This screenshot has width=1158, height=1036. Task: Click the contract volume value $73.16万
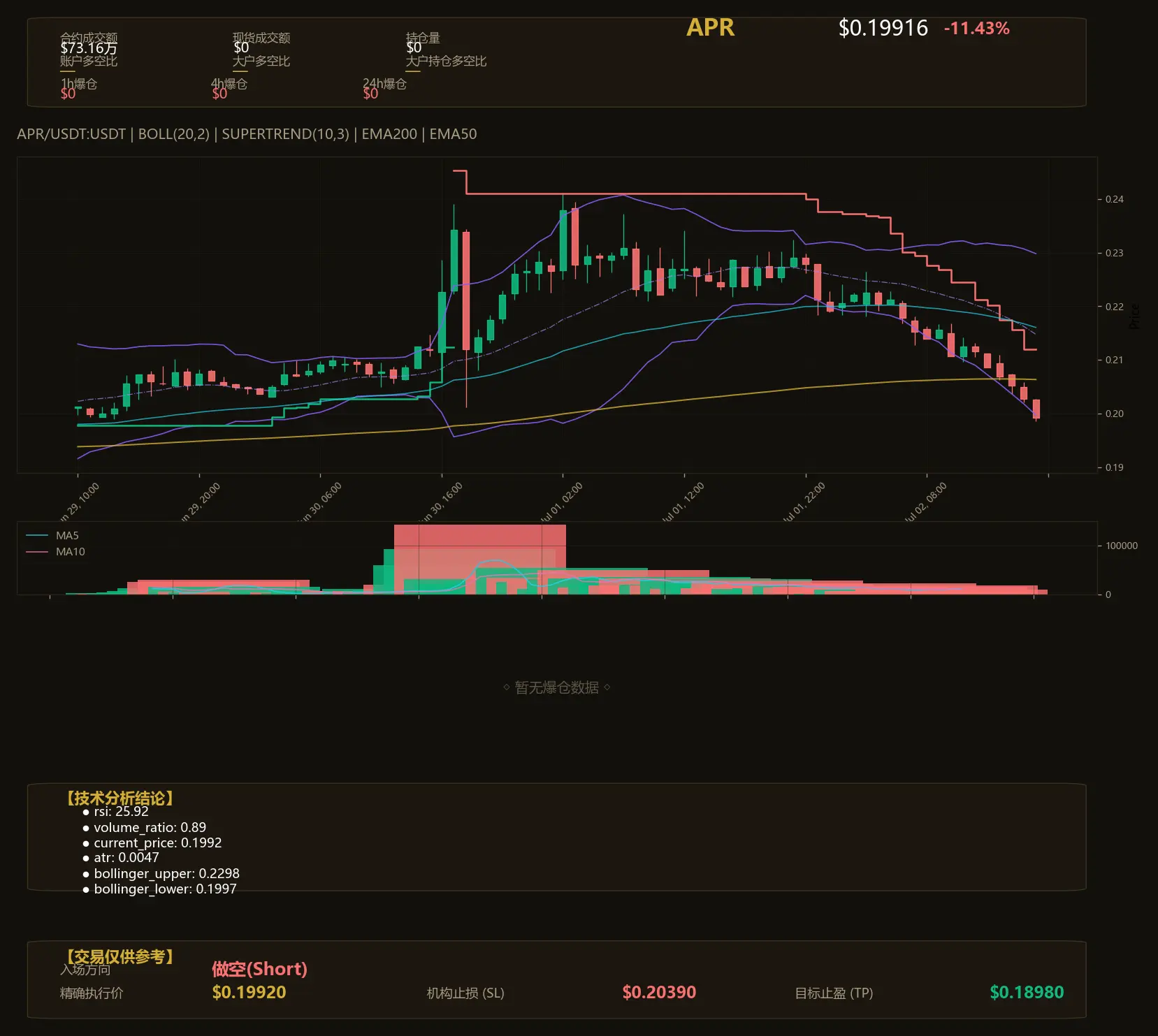point(89,48)
